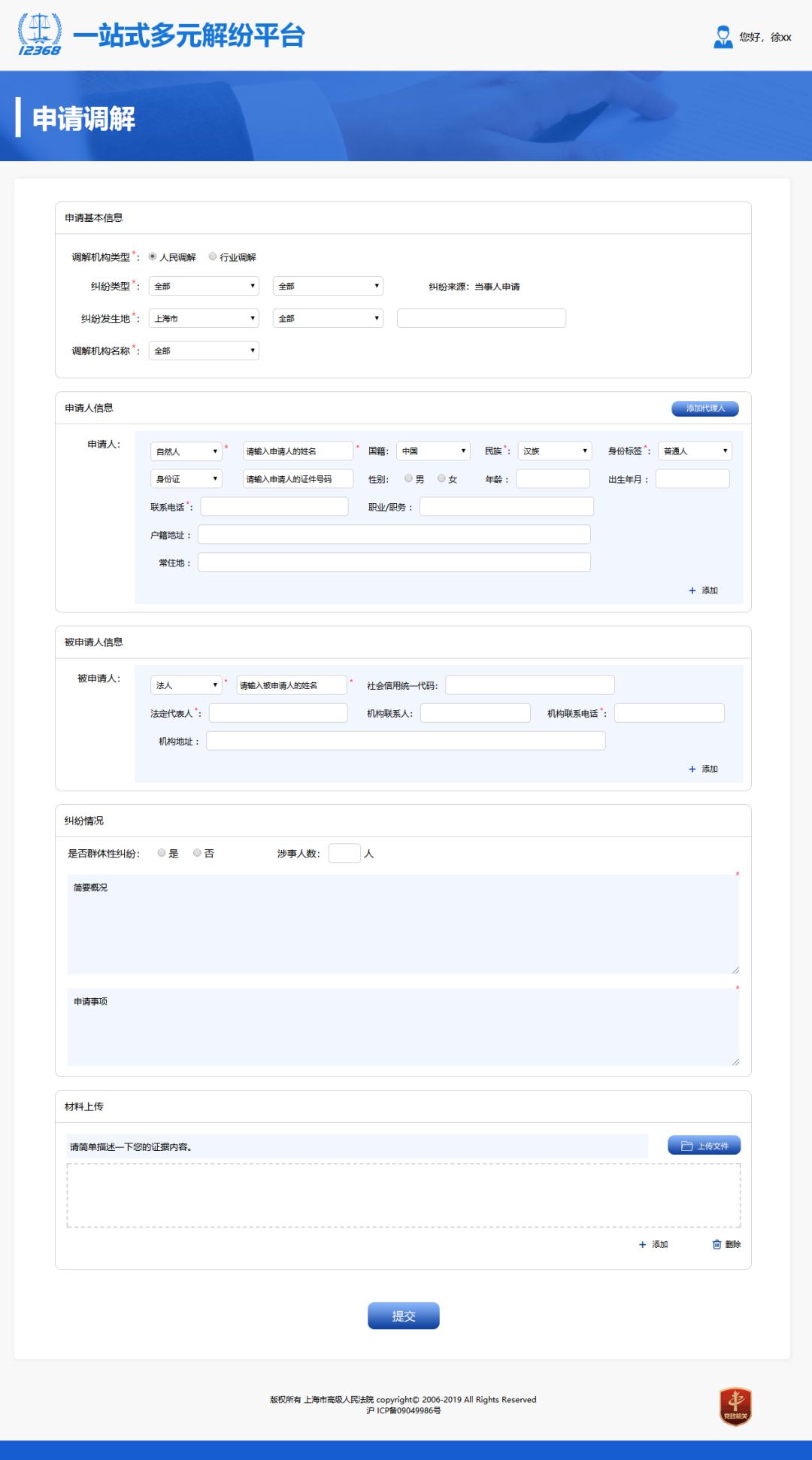812x1460 pixels.
Task: Open the 国籍 dropdown showing 中国
Action: [433, 451]
